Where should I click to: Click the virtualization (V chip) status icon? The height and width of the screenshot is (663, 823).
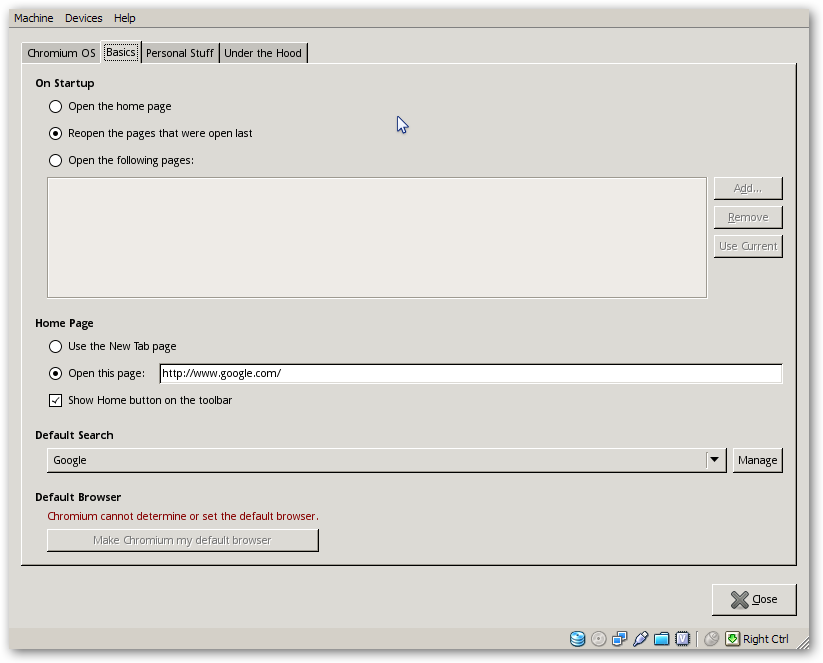(x=682, y=639)
